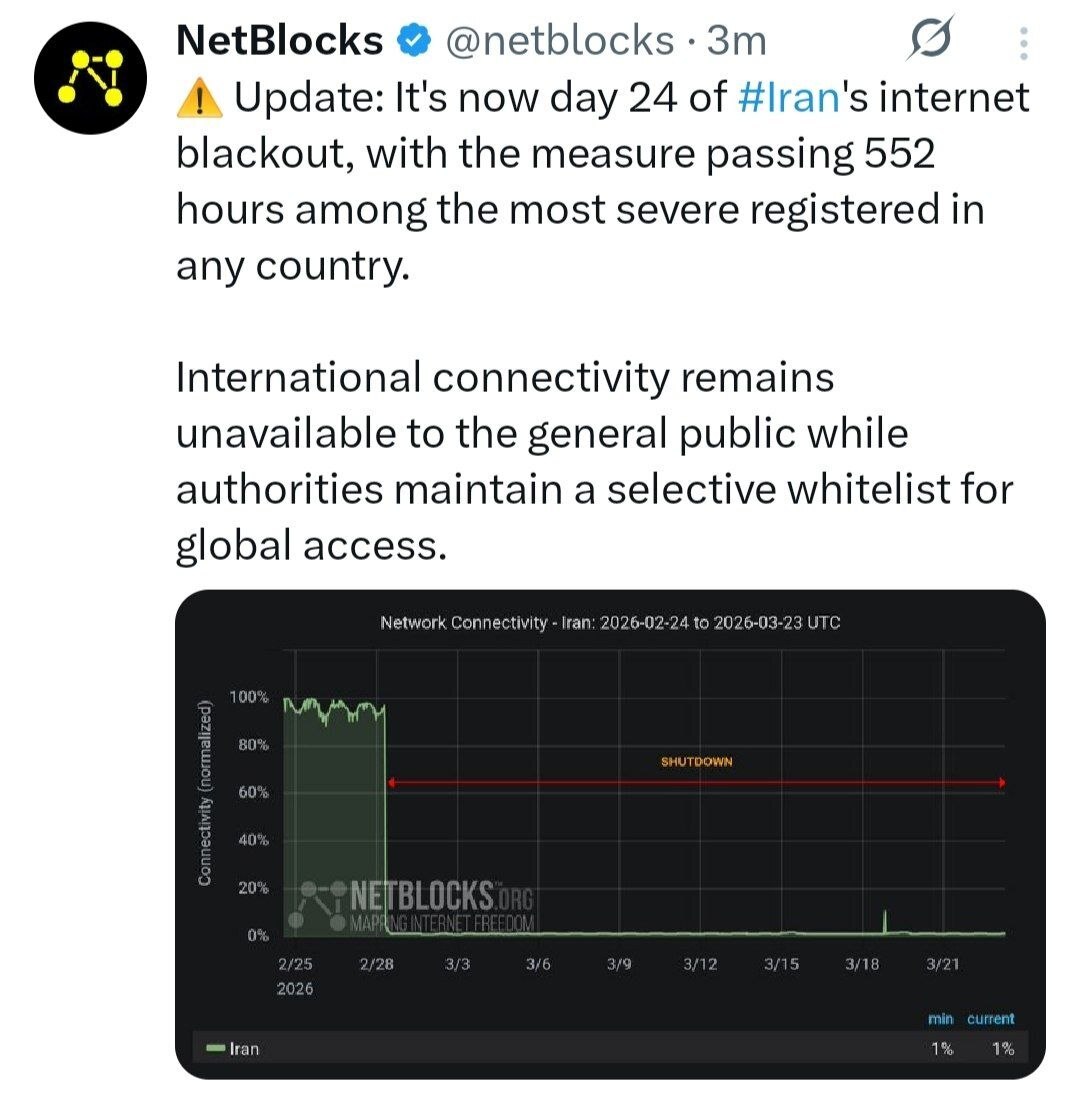Image resolution: width=1080 pixels, height=1095 pixels.
Task: Click the green Iran legend swatch
Action: coord(215,1049)
